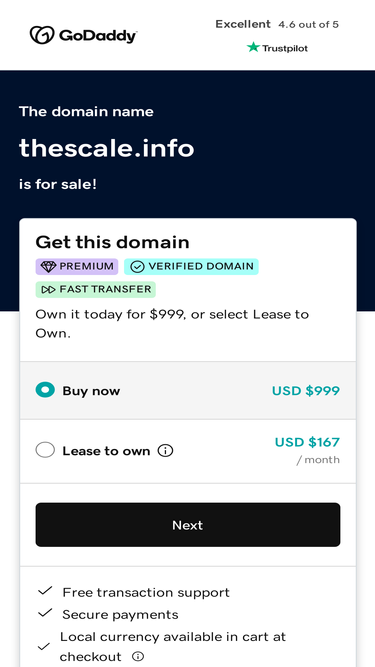The image size is (375, 667).
Task: Click the GoDaddy heart logo icon
Action: point(42,35)
